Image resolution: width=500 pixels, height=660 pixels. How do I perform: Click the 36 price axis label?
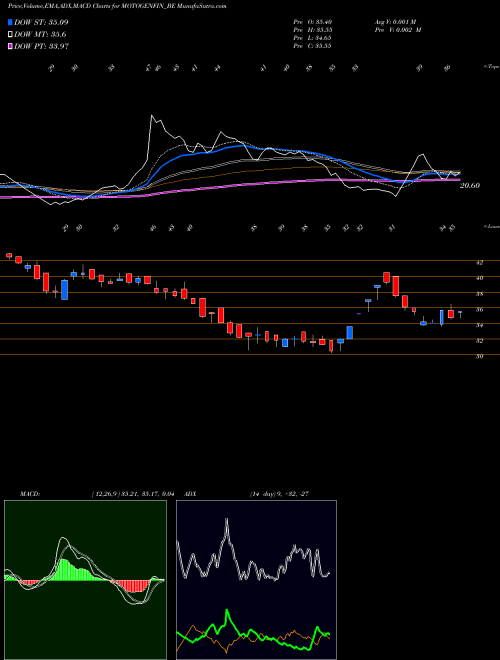(479, 310)
